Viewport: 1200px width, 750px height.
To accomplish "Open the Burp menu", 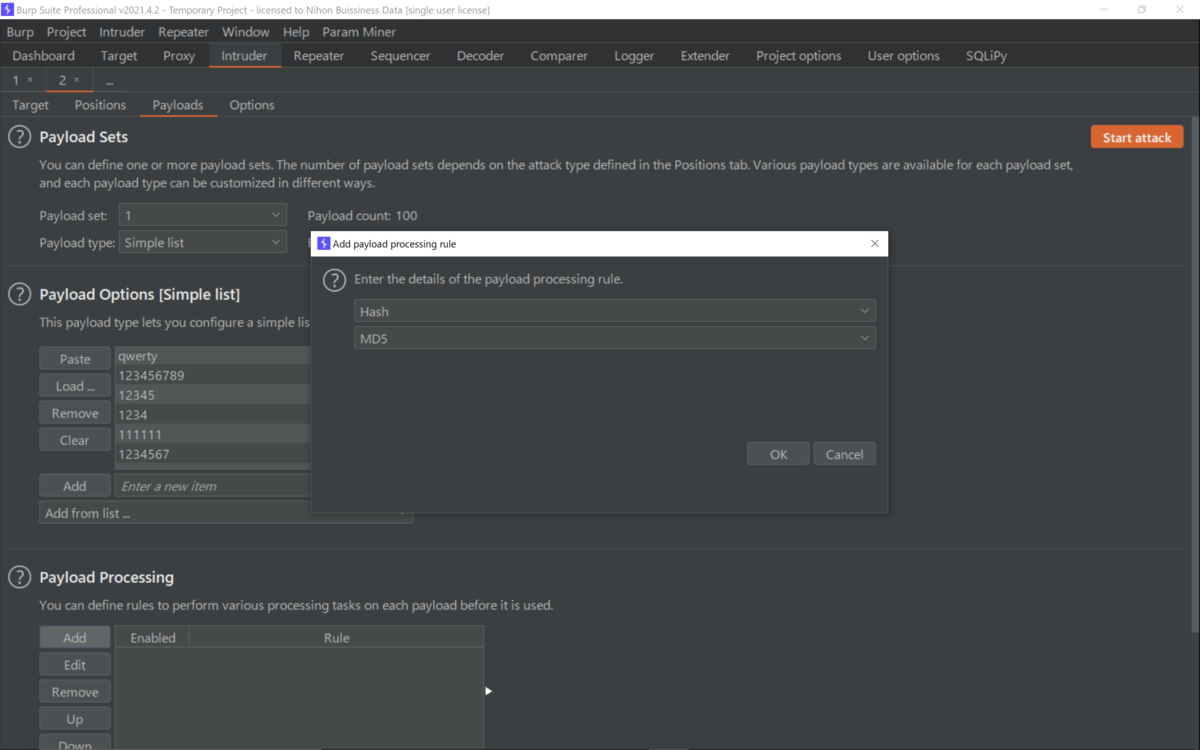I will (20, 32).
